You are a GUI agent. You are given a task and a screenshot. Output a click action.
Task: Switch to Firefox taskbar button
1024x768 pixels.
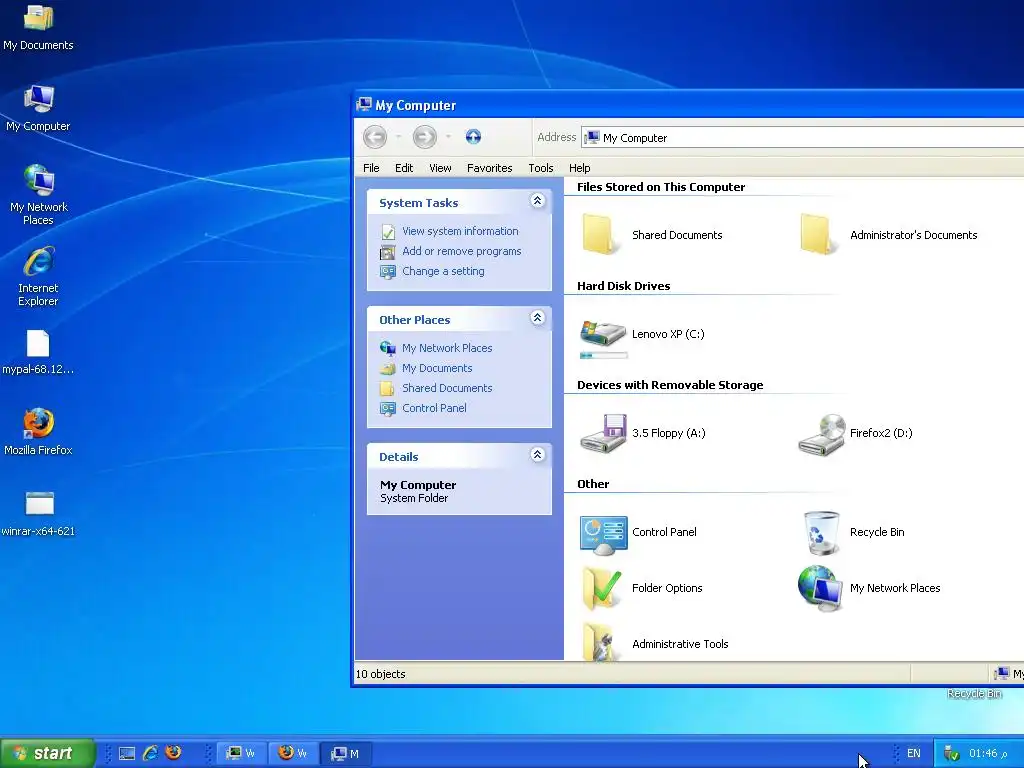coord(292,754)
